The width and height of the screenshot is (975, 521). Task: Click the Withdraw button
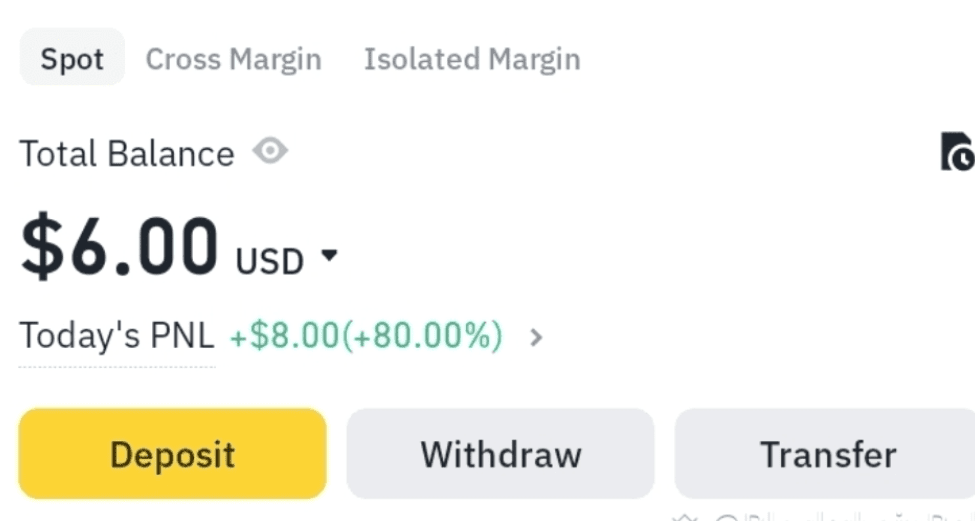tap(500, 454)
